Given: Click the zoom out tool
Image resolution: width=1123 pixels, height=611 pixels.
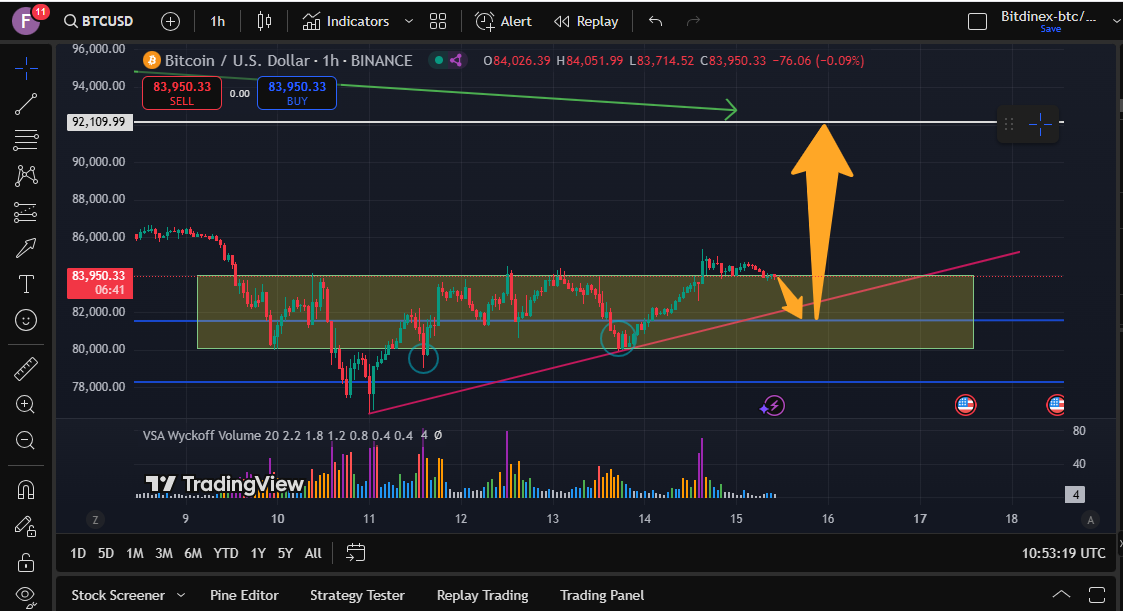Looking at the screenshot, I should click(x=26, y=440).
